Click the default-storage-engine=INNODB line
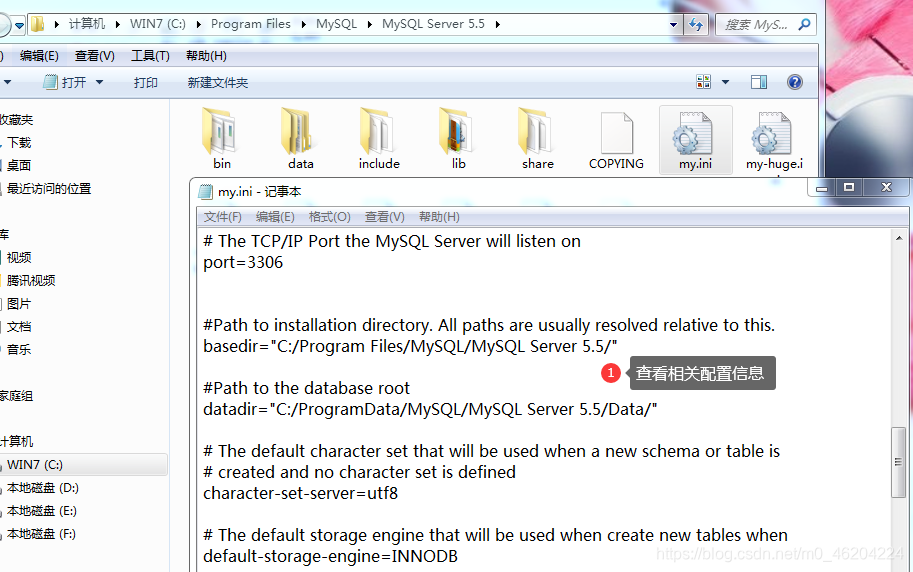 [x=330, y=556]
